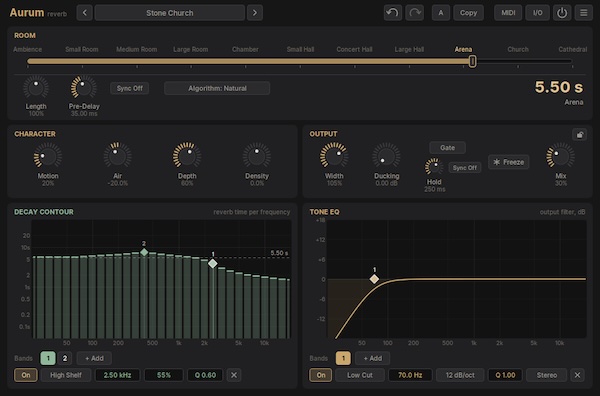
Task: Toggle the plugin power bypass icon
Action: (x=562, y=13)
